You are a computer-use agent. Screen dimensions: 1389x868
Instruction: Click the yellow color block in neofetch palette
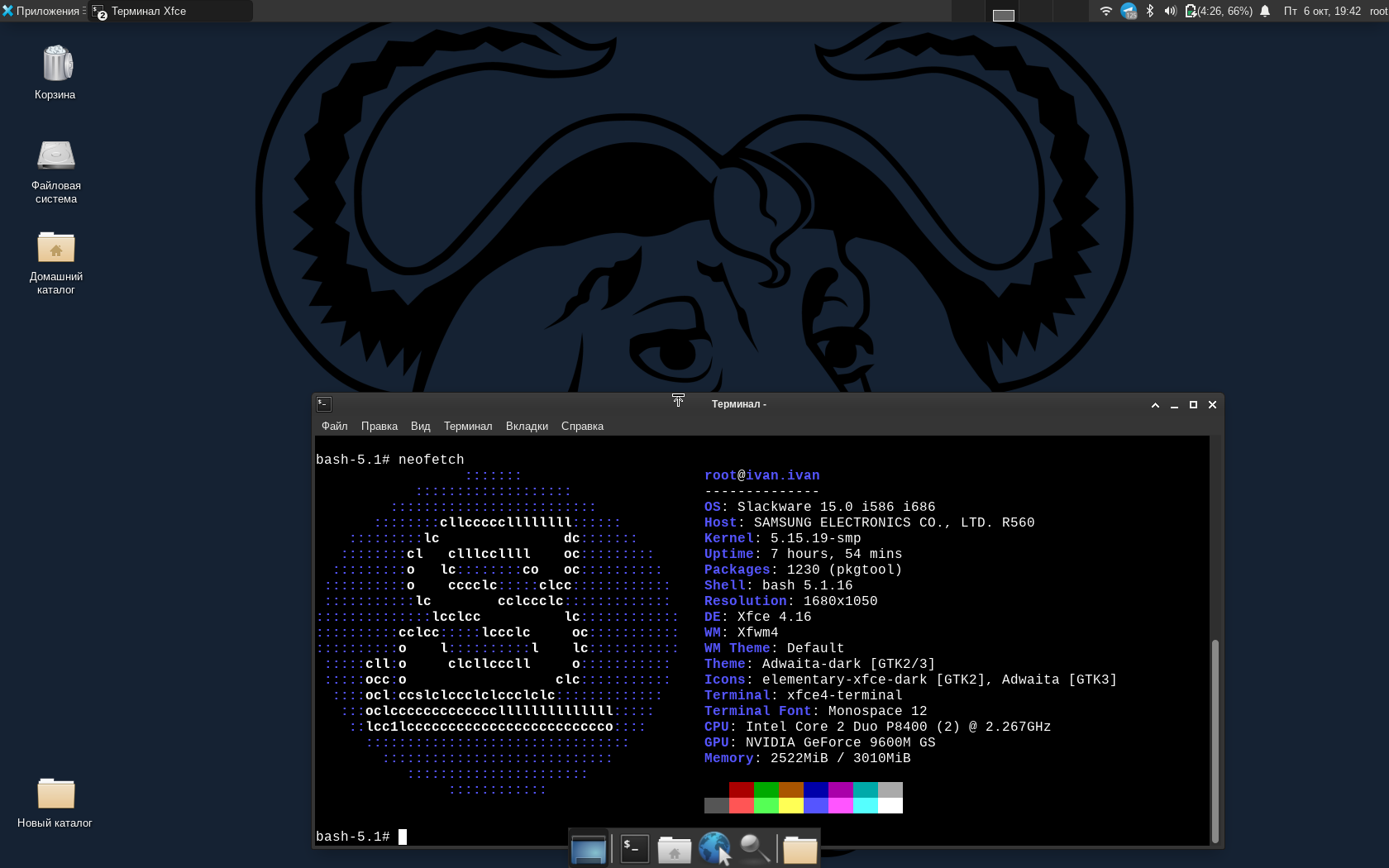(x=791, y=805)
